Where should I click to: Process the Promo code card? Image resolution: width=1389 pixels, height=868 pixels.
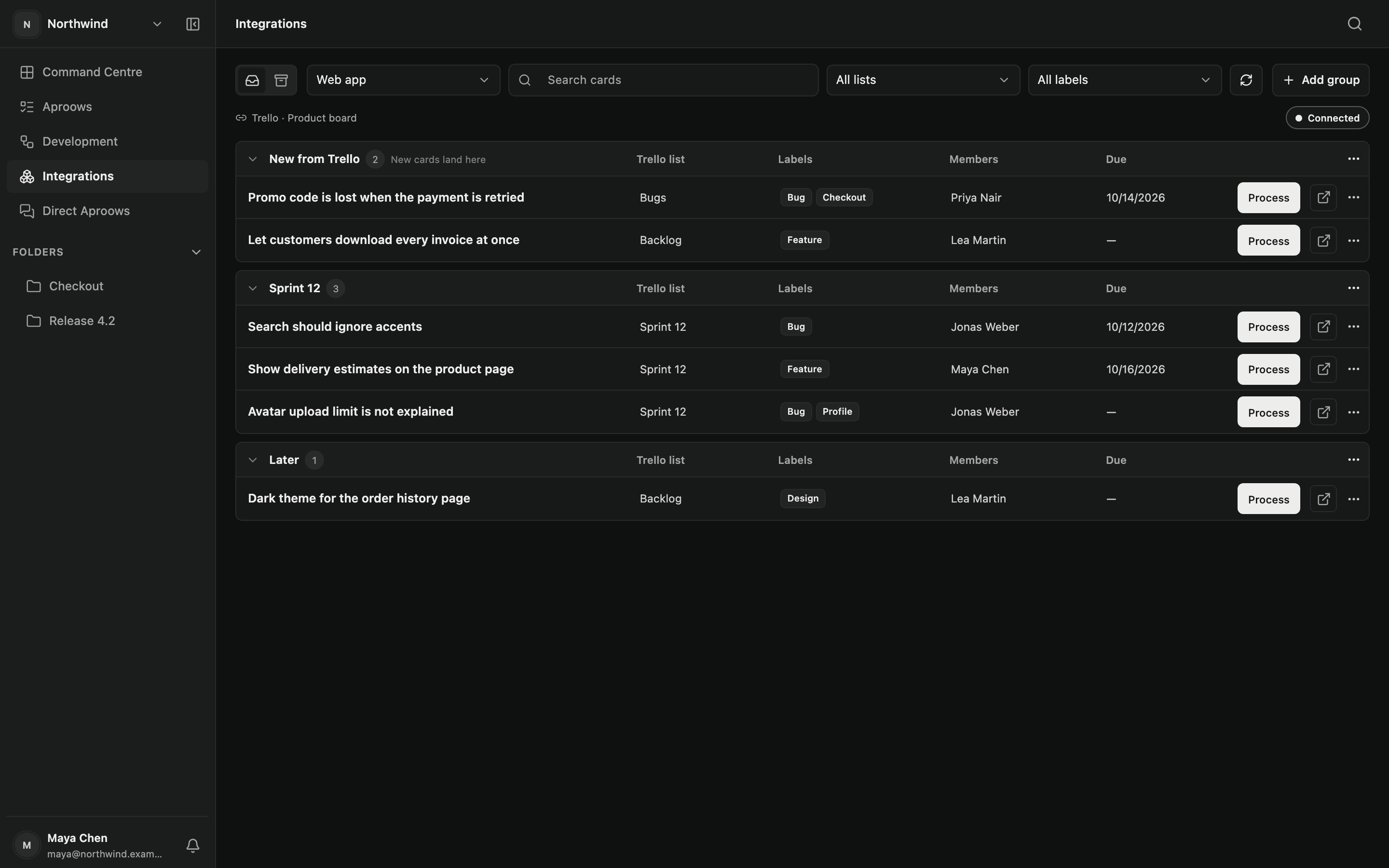click(x=1268, y=198)
